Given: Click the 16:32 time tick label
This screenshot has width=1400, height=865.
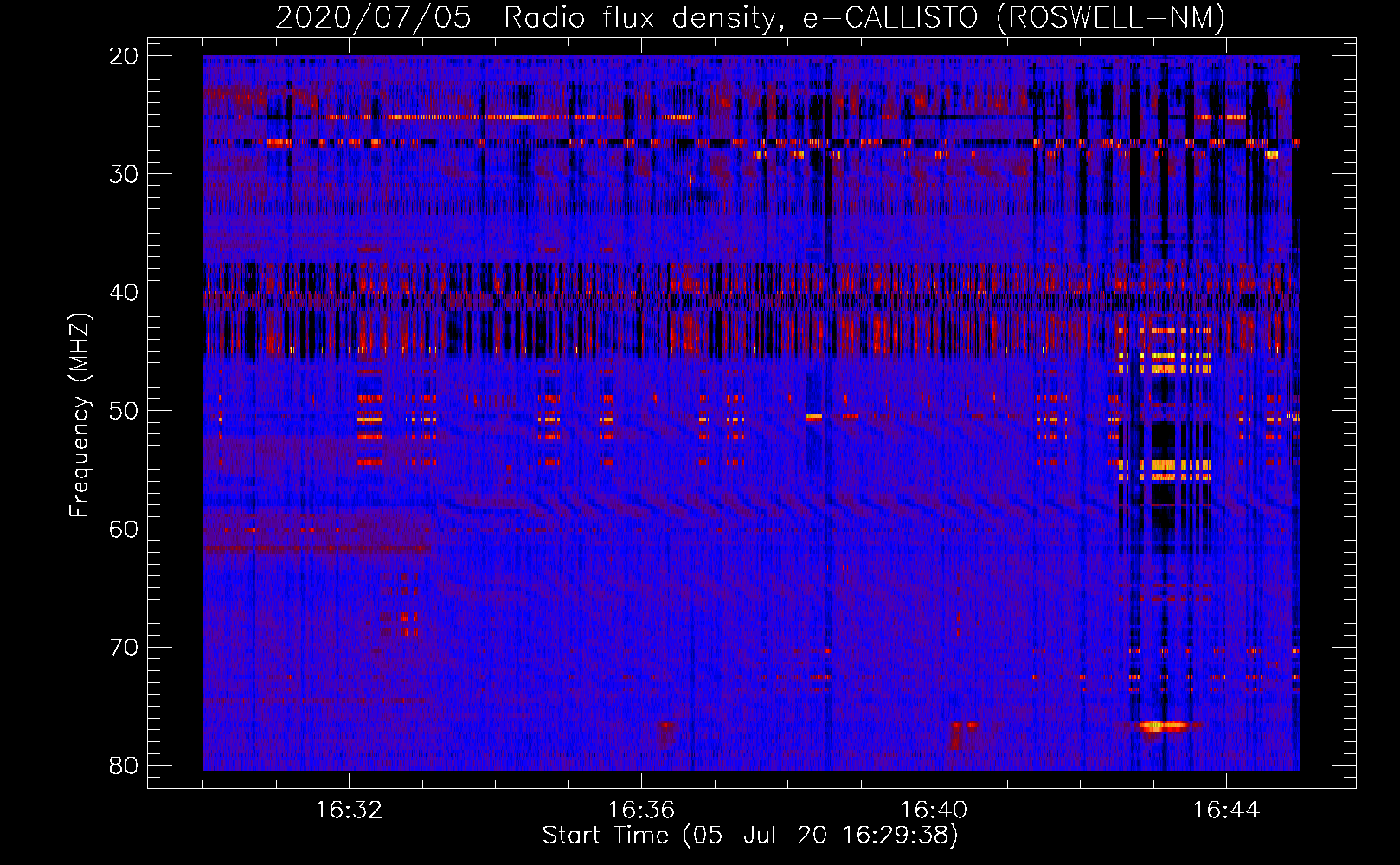Looking at the screenshot, I should click(349, 811).
